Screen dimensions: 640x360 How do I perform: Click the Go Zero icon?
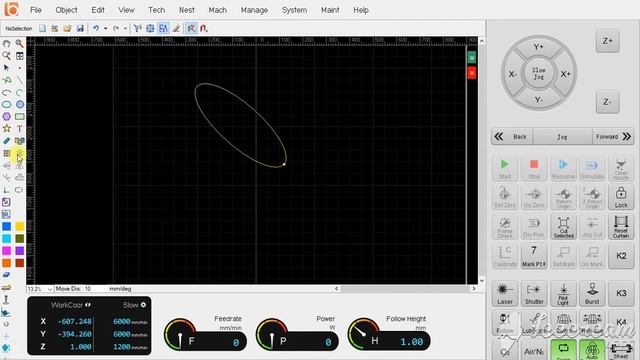tap(534, 197)
